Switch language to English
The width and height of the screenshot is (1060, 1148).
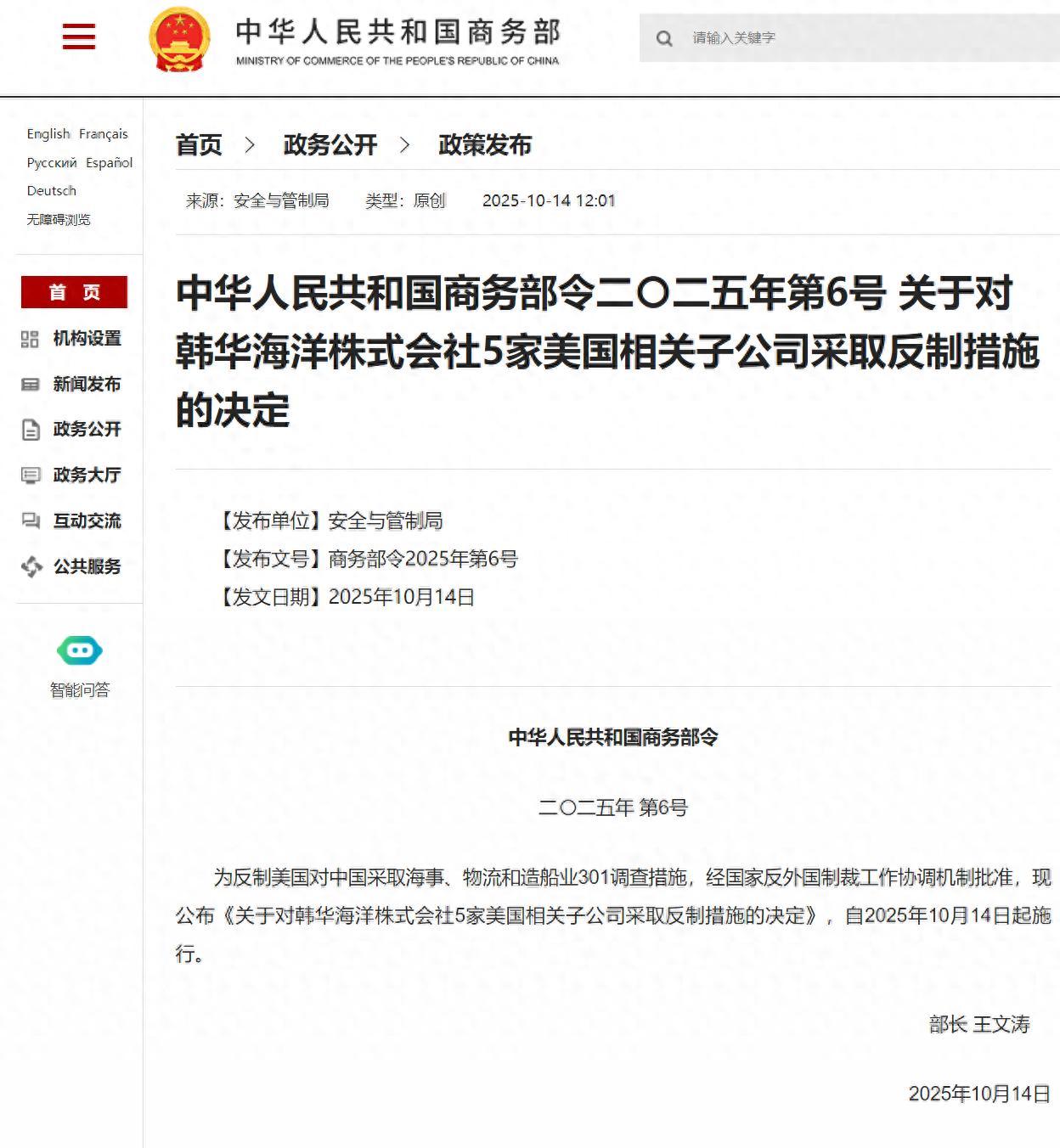click(48, 134)
